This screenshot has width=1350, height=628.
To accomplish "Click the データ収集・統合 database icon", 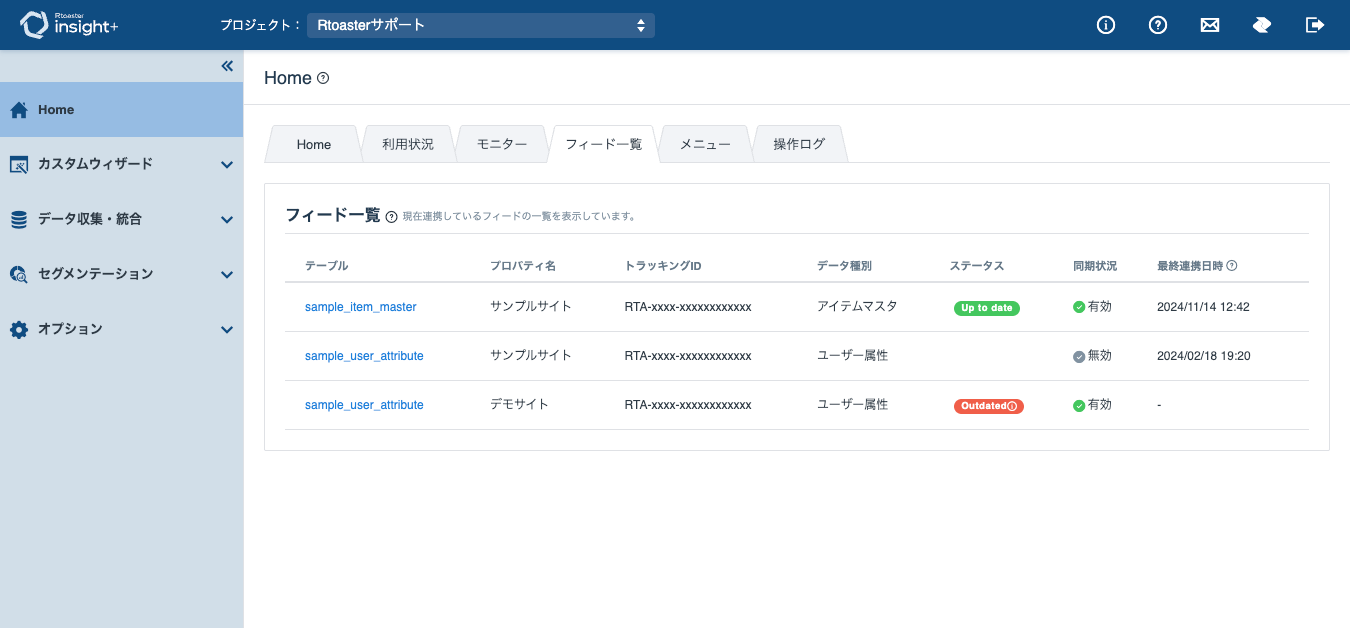I will click(19, 219).
